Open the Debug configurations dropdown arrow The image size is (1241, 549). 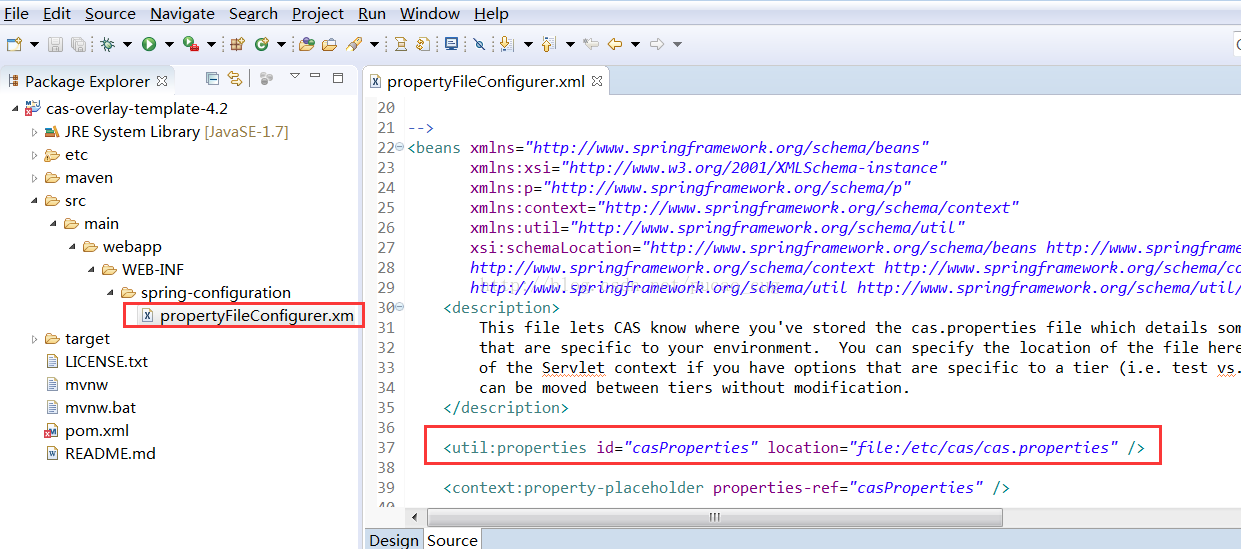[x=127, y=44]
